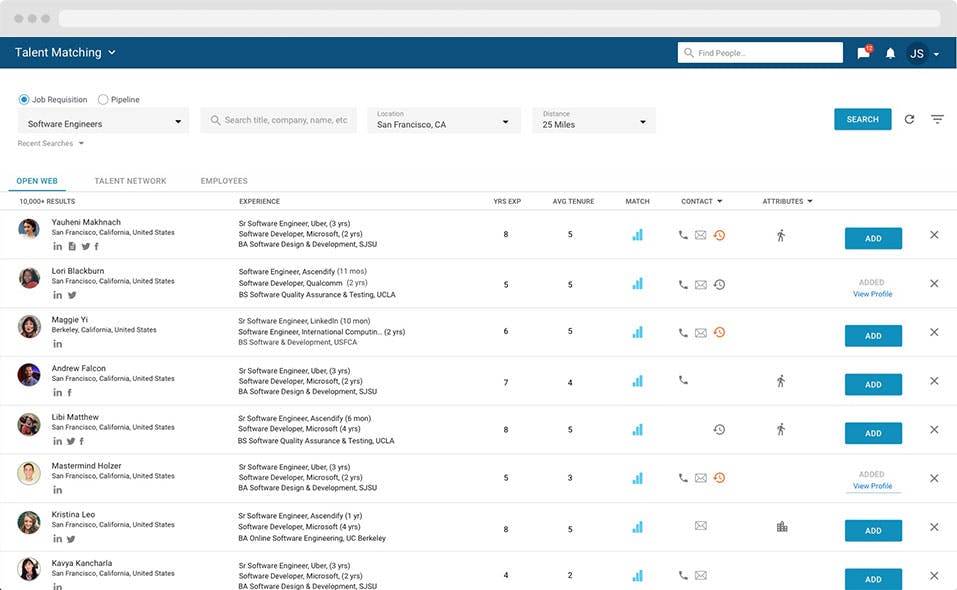Image resolution: width=957 pixels, height=590 pixels.
Task: Click Yauheni Makhnach's phone contact icon
Action: click(x=683, y=236)
